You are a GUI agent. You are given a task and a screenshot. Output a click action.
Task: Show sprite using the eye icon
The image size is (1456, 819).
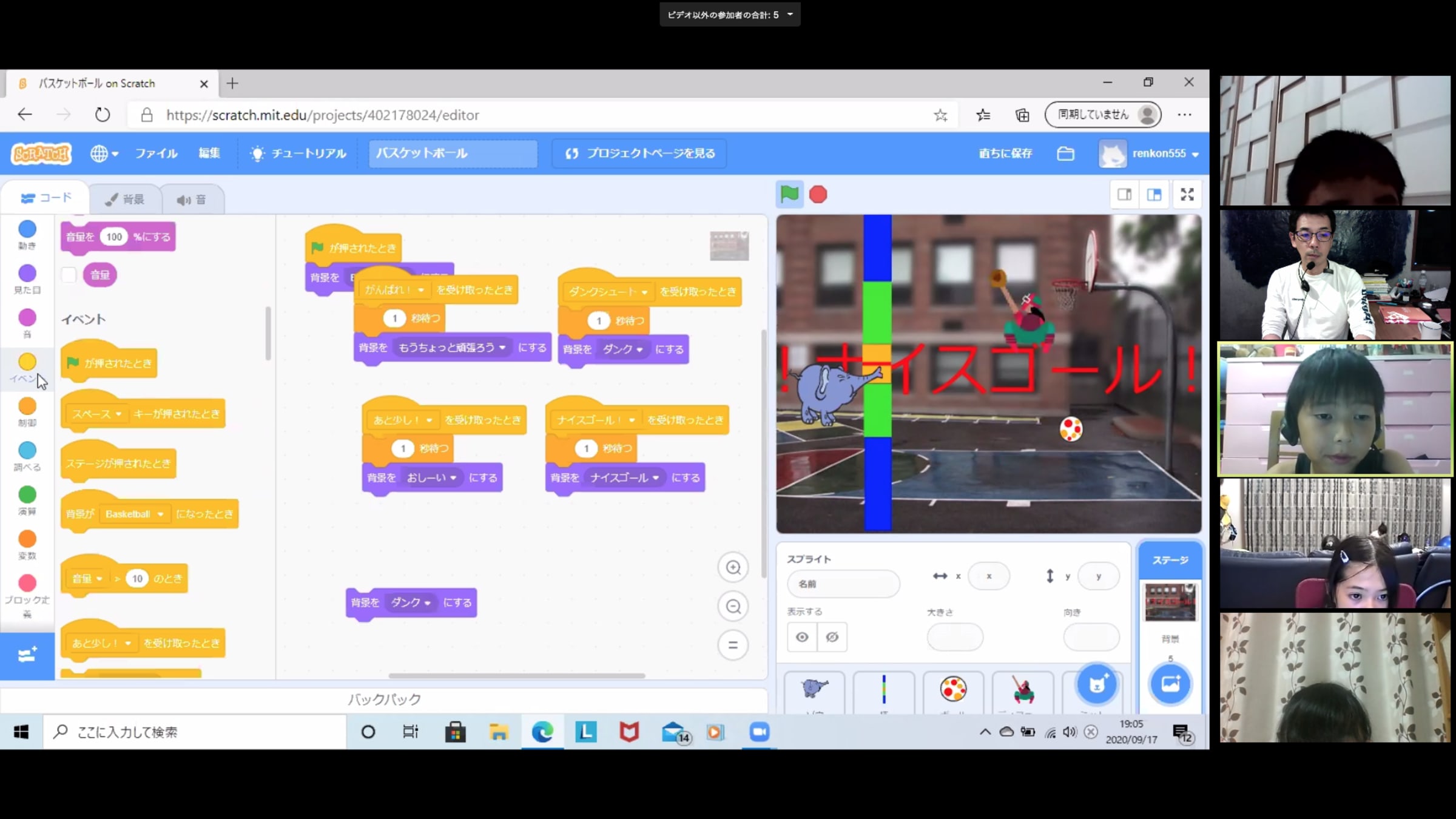(802, 637)
